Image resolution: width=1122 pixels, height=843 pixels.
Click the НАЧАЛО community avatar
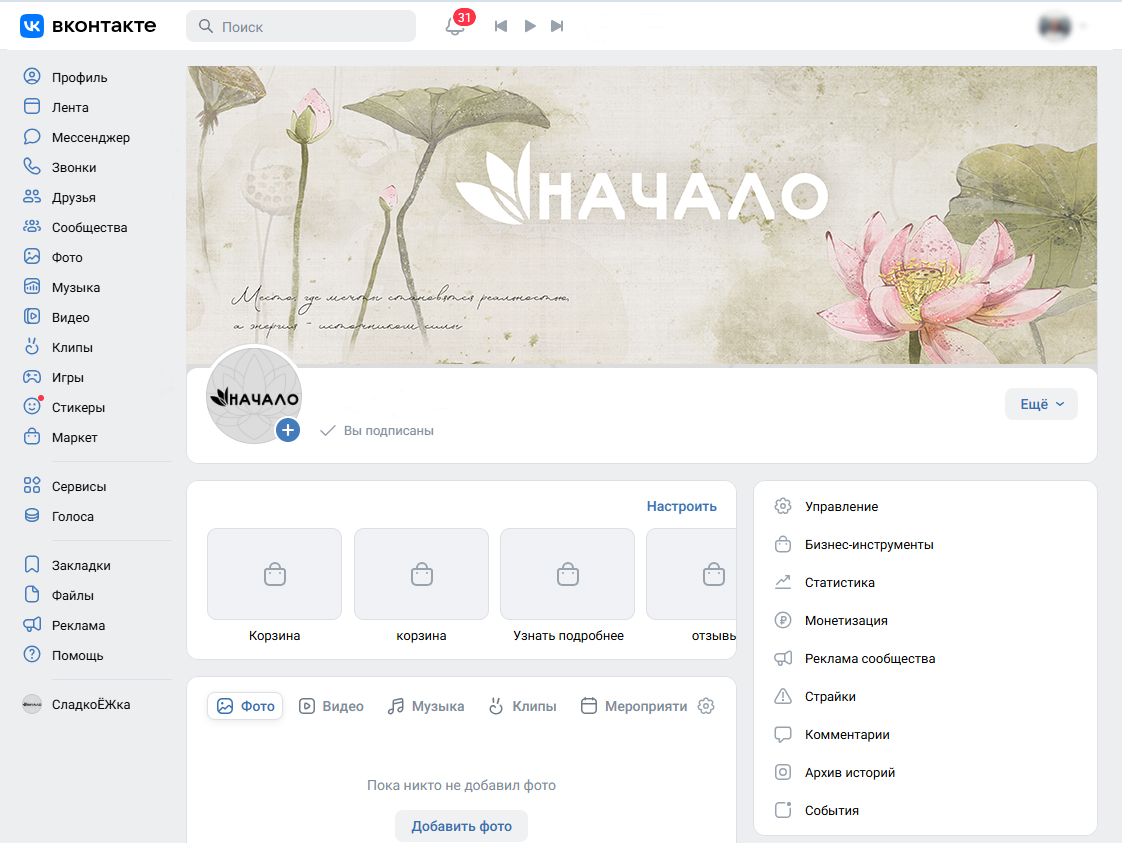[254, 395]
